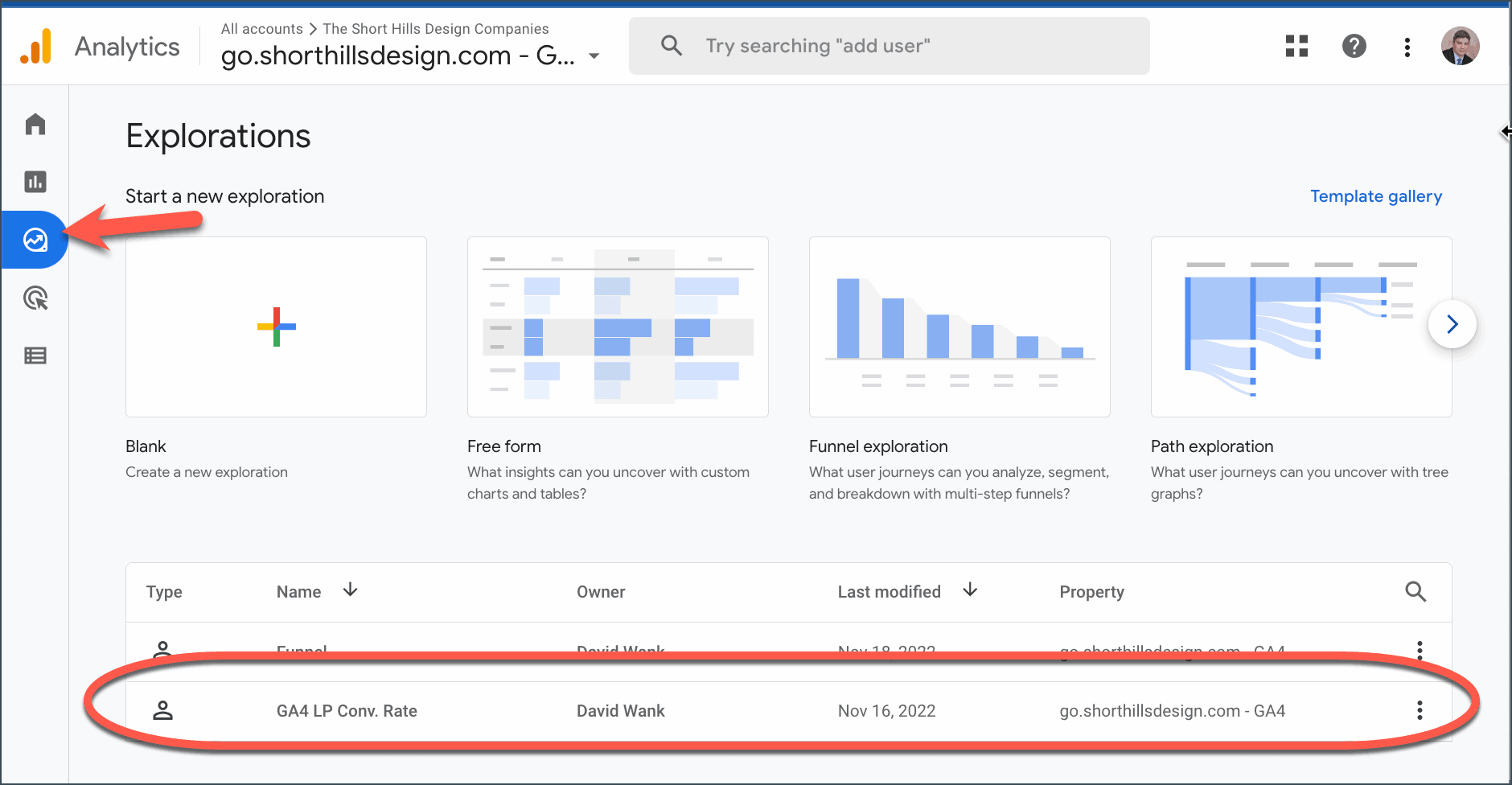Viewport: 1512px width, 785px height.
Task: Select the Funnel exploration template thumbnail
Action: coord(959,327)
